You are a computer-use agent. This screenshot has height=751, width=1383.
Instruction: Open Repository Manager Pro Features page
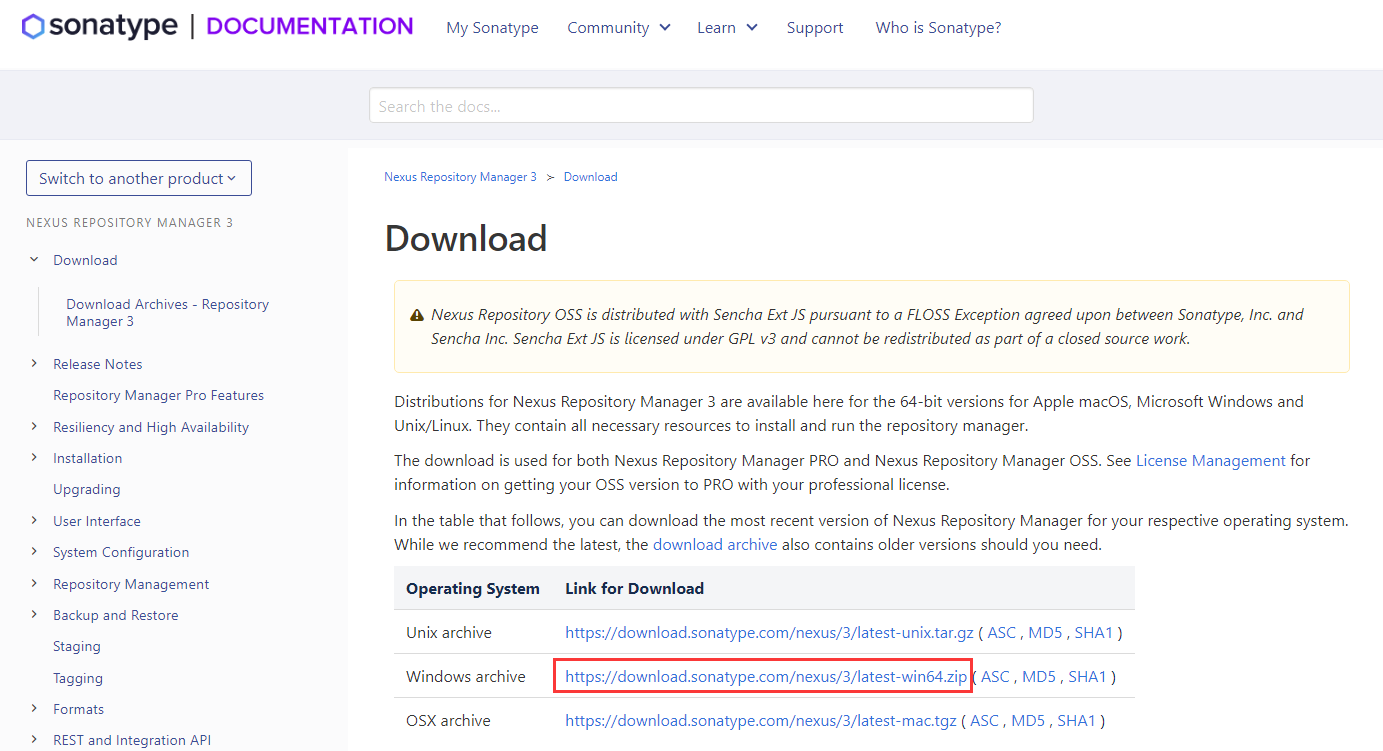tap(158, 396)
